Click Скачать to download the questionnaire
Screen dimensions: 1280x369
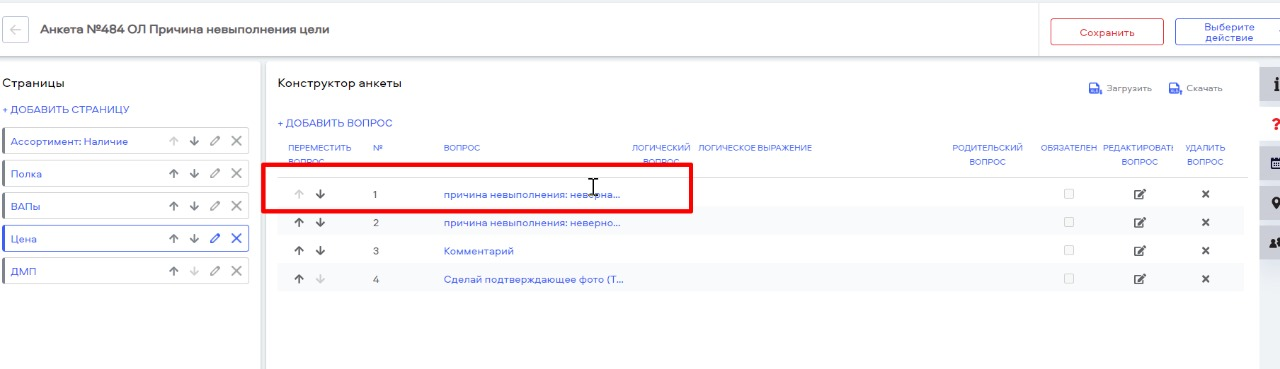(x=1195, y=88)
